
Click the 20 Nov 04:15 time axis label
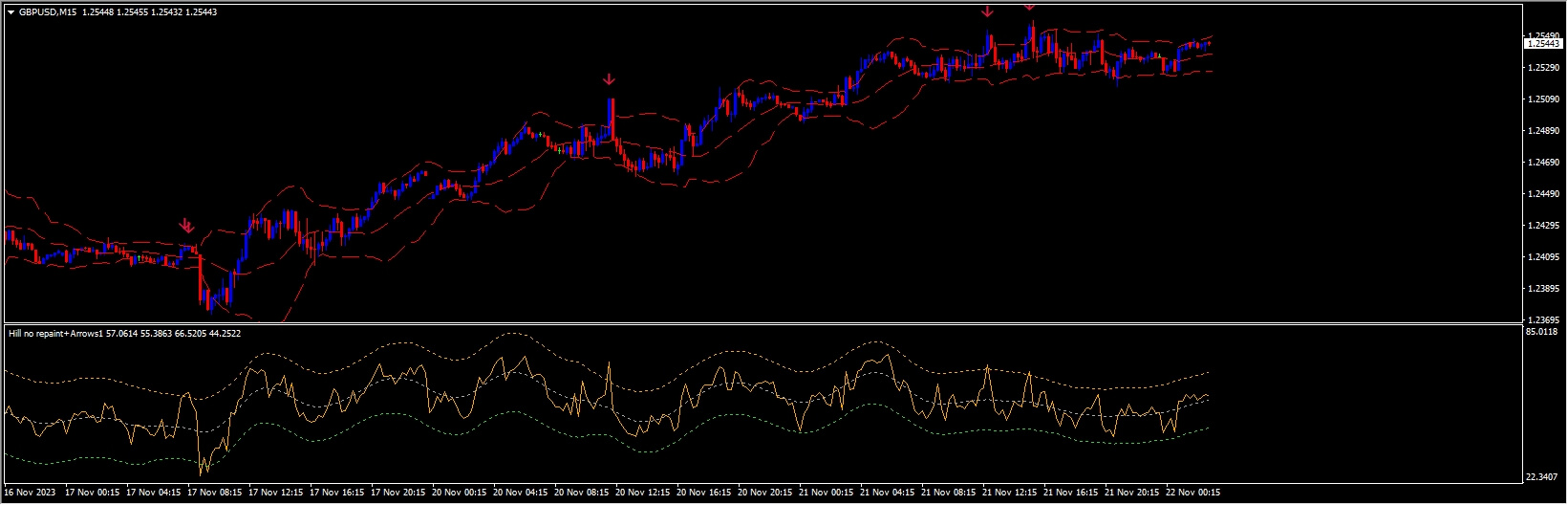coord(521,493)
